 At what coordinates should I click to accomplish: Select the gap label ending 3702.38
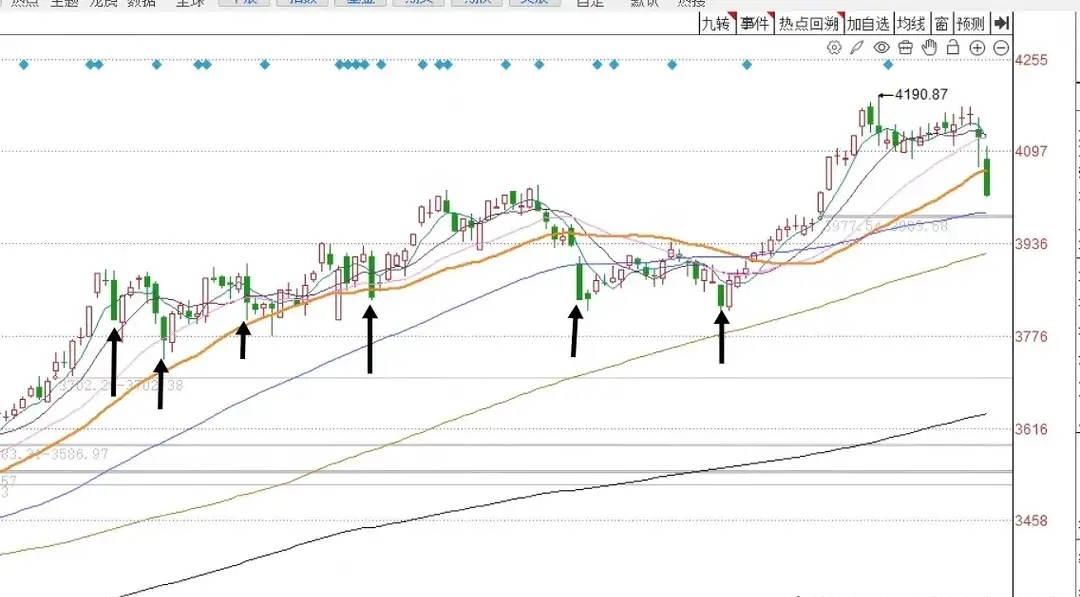(x=121, y=386)
